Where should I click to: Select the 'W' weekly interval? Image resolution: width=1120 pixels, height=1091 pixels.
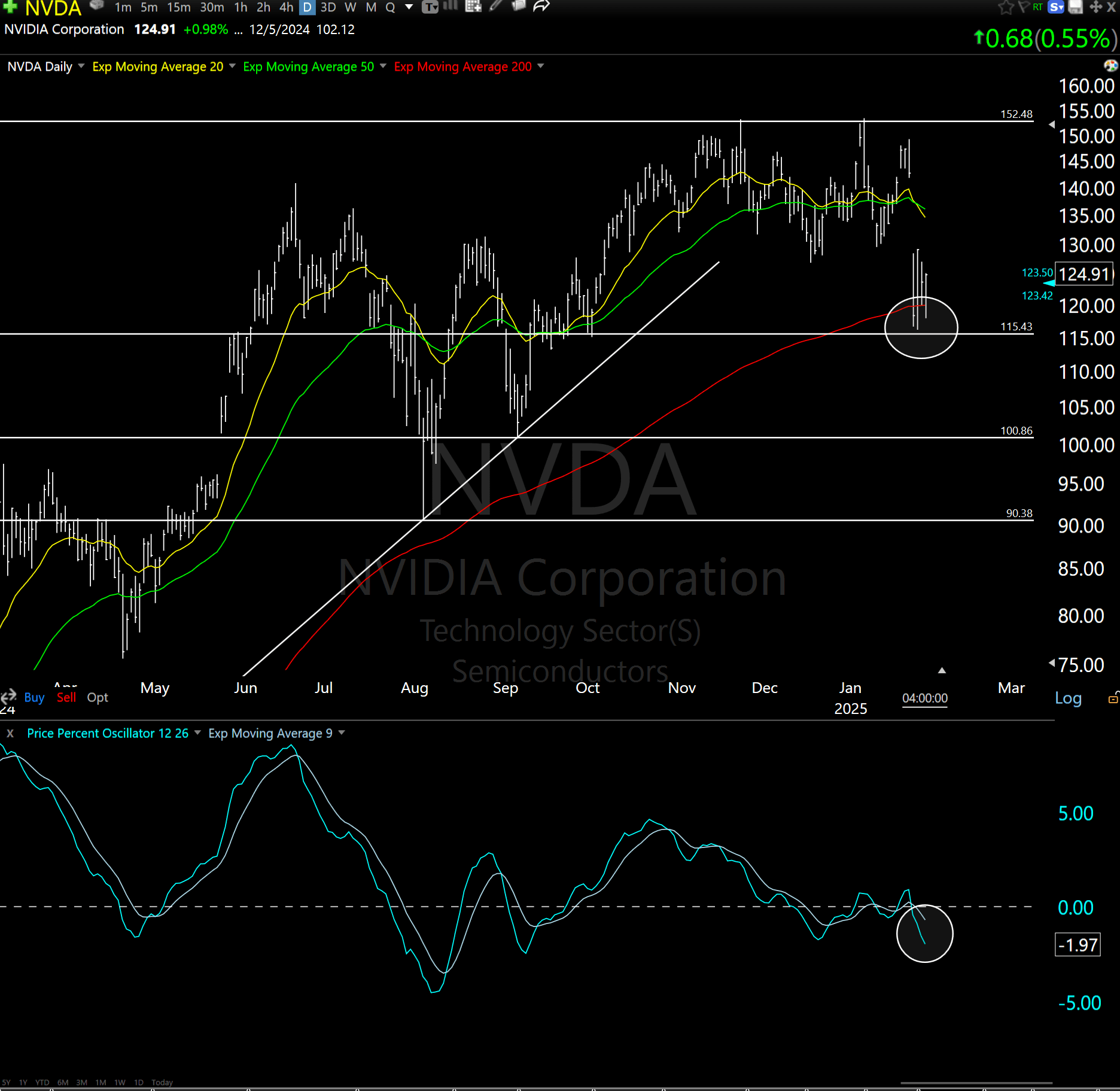point(349,8)
